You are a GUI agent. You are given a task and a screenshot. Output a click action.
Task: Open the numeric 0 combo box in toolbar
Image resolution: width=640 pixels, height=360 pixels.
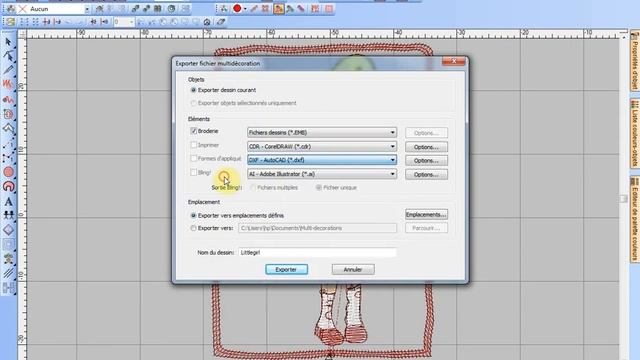pyautogui.click(x=124, y=22)
